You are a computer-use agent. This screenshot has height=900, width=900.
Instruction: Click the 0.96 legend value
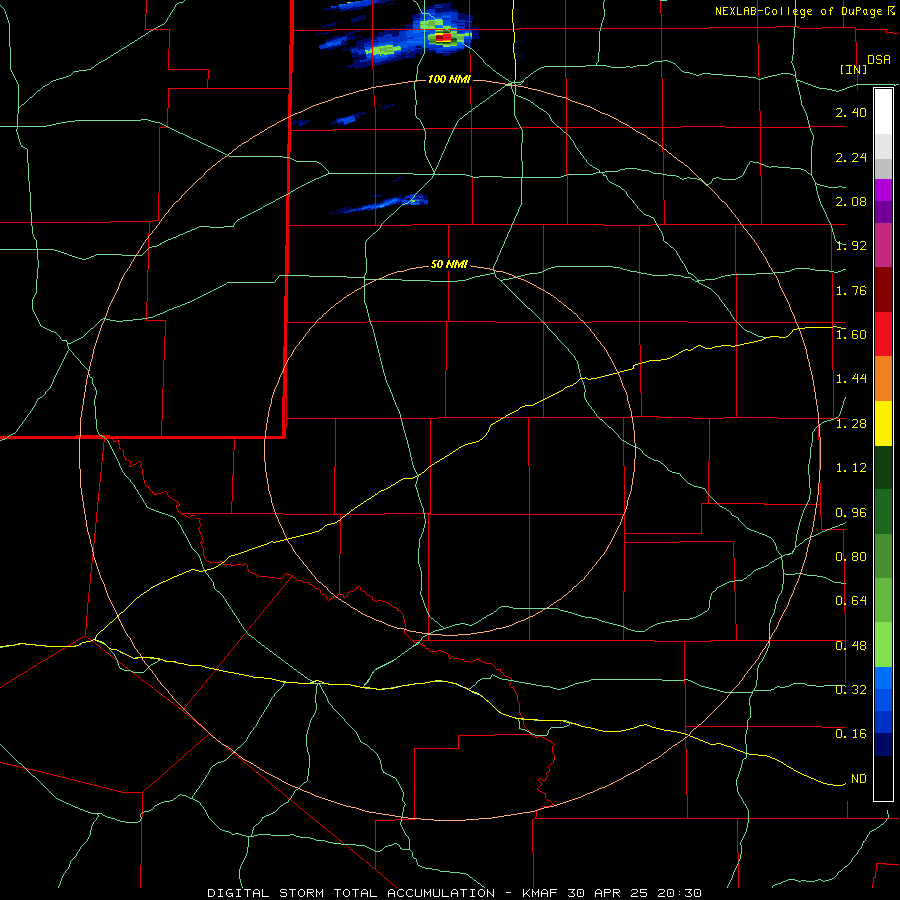click(851, 513)
